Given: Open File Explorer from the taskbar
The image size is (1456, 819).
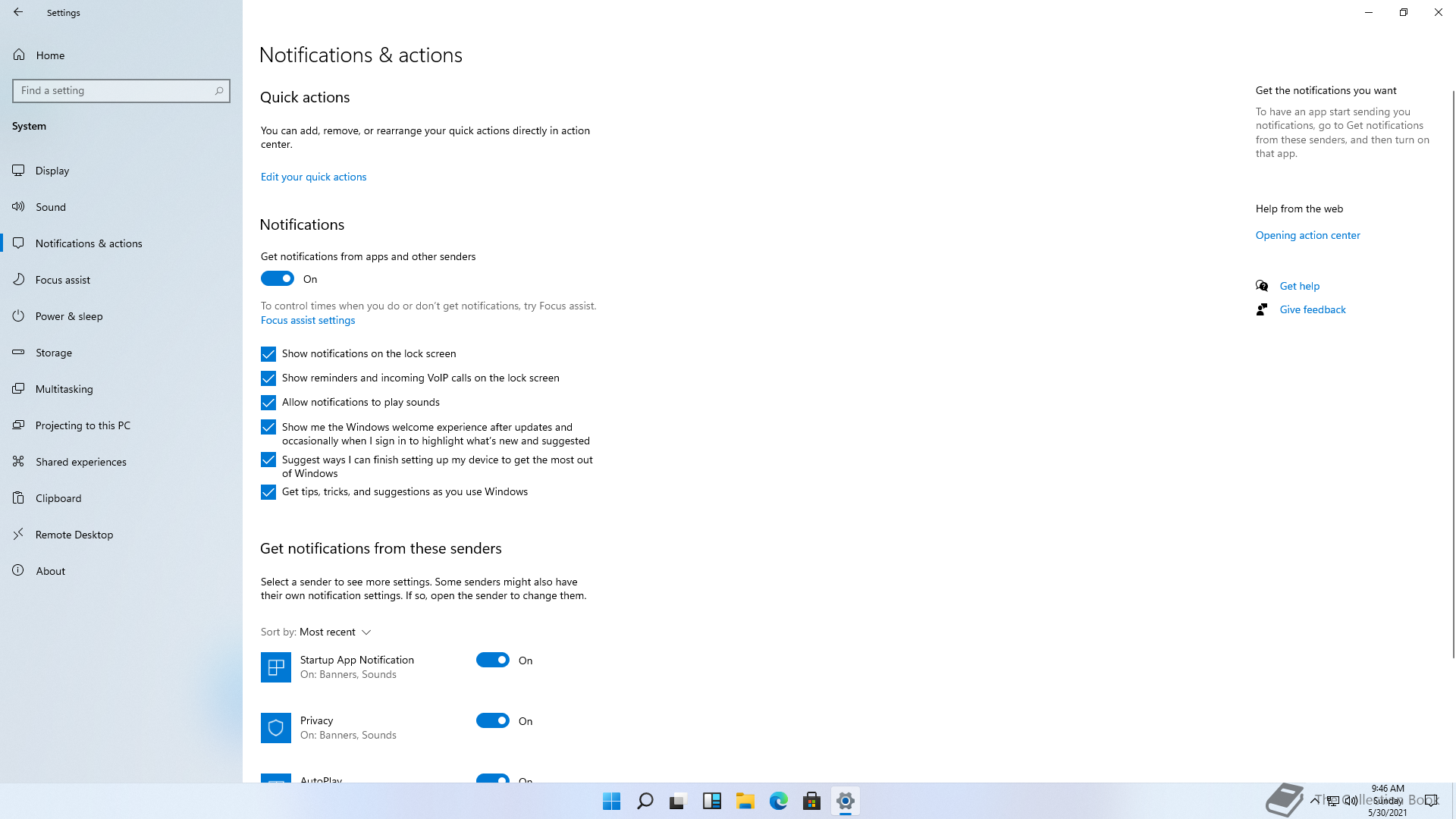Looking at the screenshot, I should (x=745, y=801).
